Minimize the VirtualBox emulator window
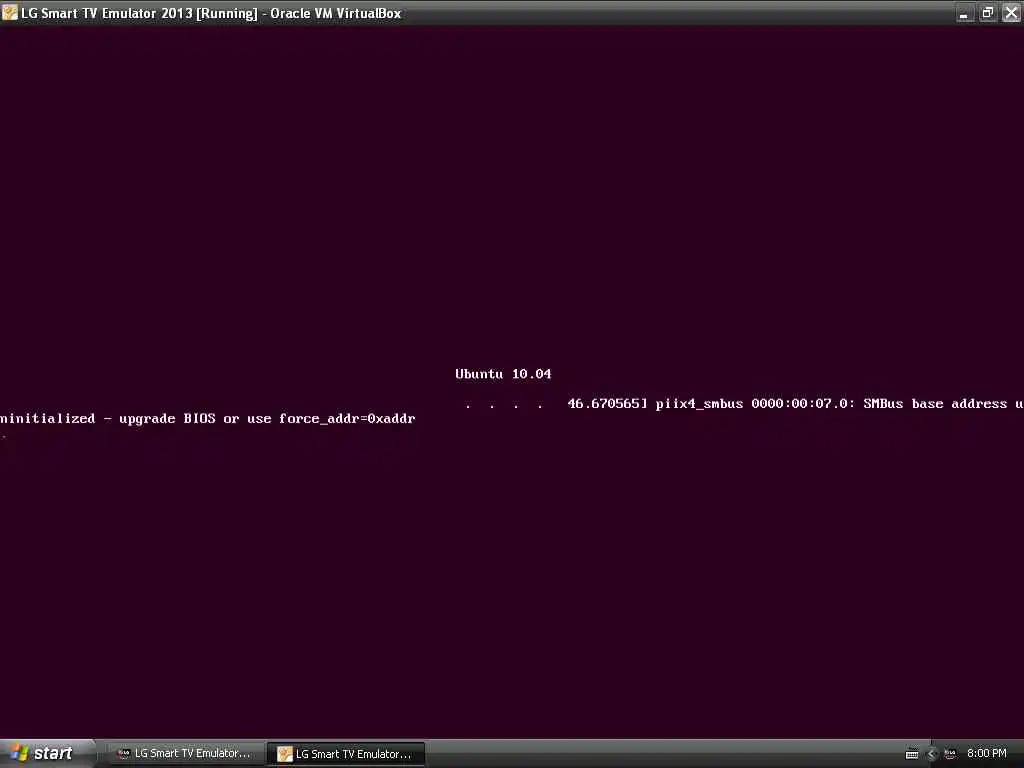Viewport: 1024px width, 768px height. 964,13
